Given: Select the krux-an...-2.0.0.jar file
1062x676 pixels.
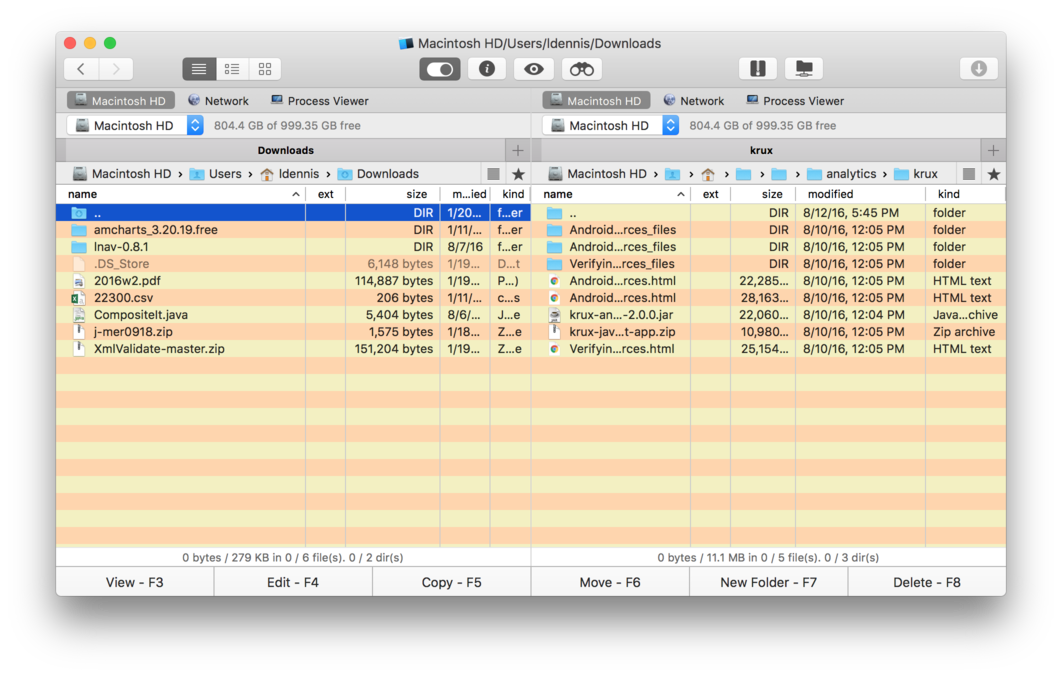Looking at the screenshot, I should pos(769,314).
